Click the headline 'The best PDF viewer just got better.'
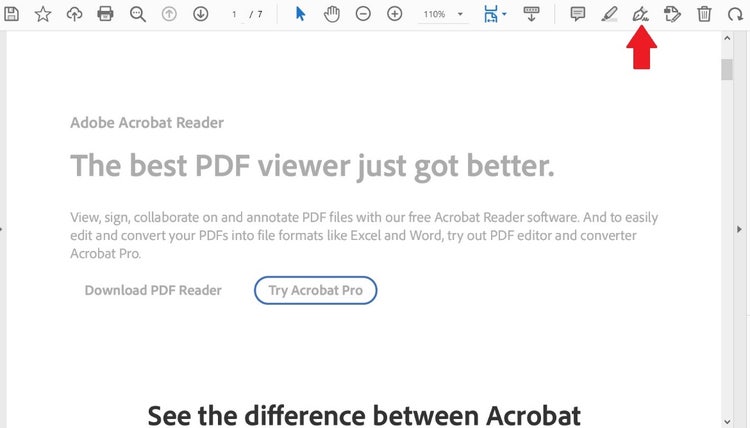The width and height of the screenshot is (750, 428). pos(312,166)
